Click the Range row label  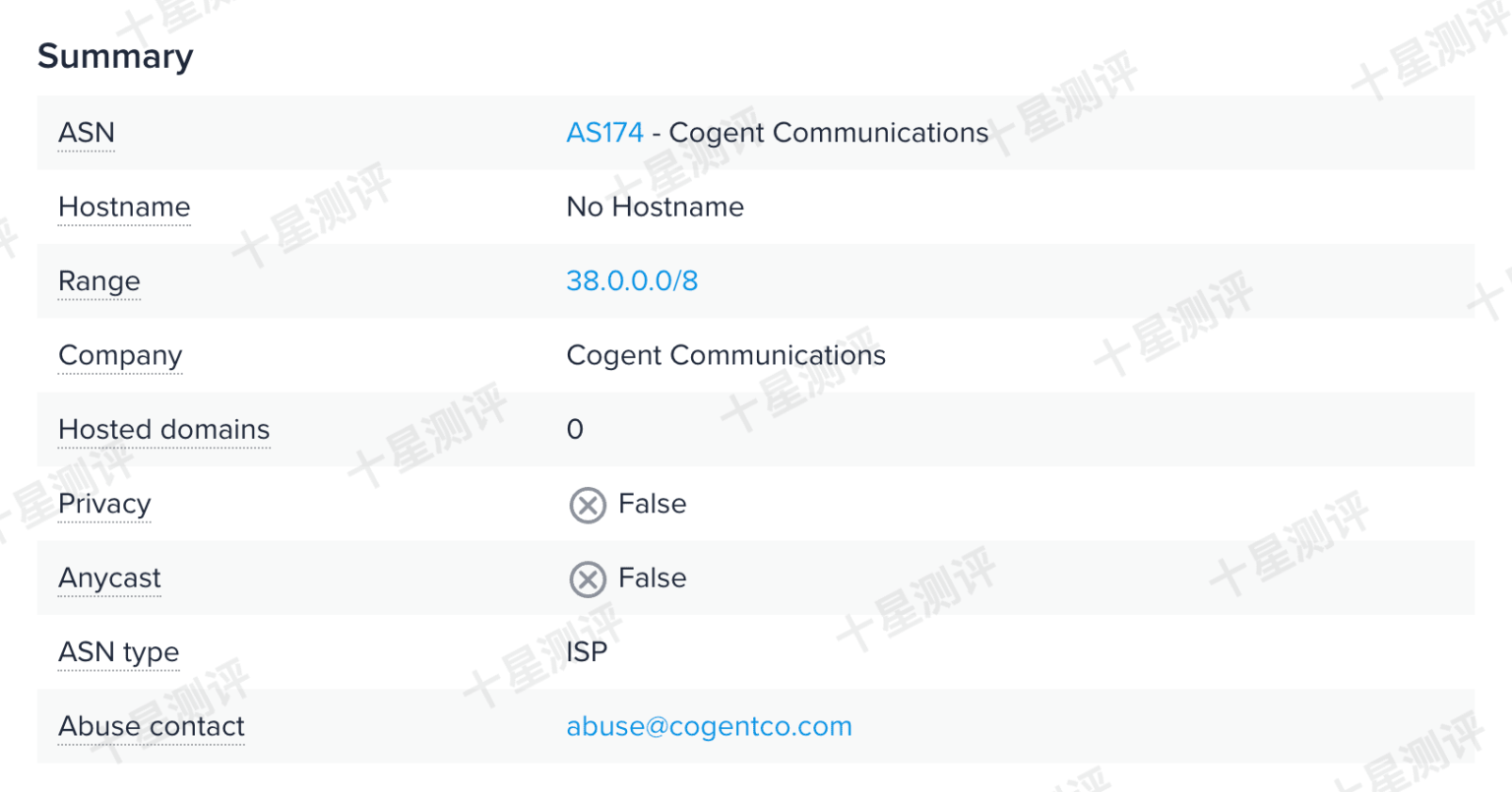99,281
